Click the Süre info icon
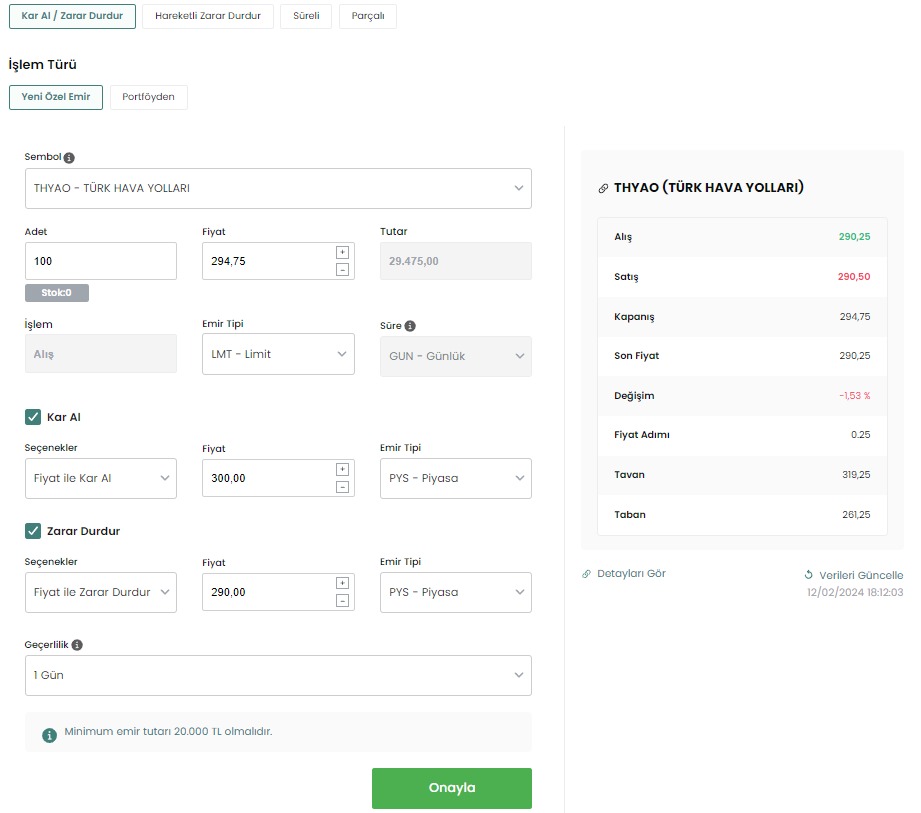The image size is (921, 813). click(x=410, y=326)
